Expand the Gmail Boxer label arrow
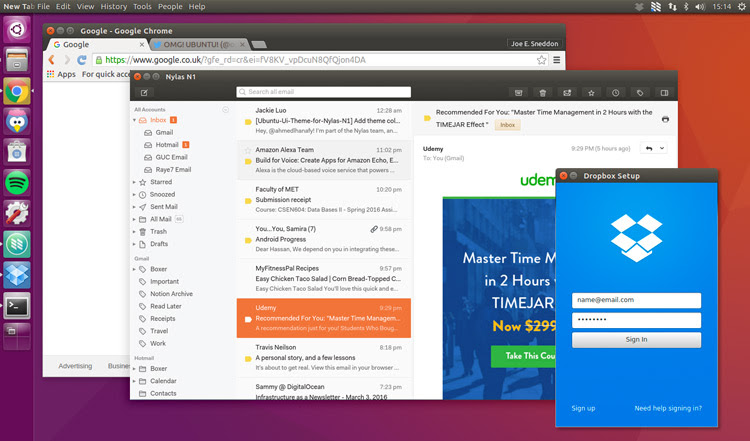Screen dimensions: 750x441 [x=134, y=269]
